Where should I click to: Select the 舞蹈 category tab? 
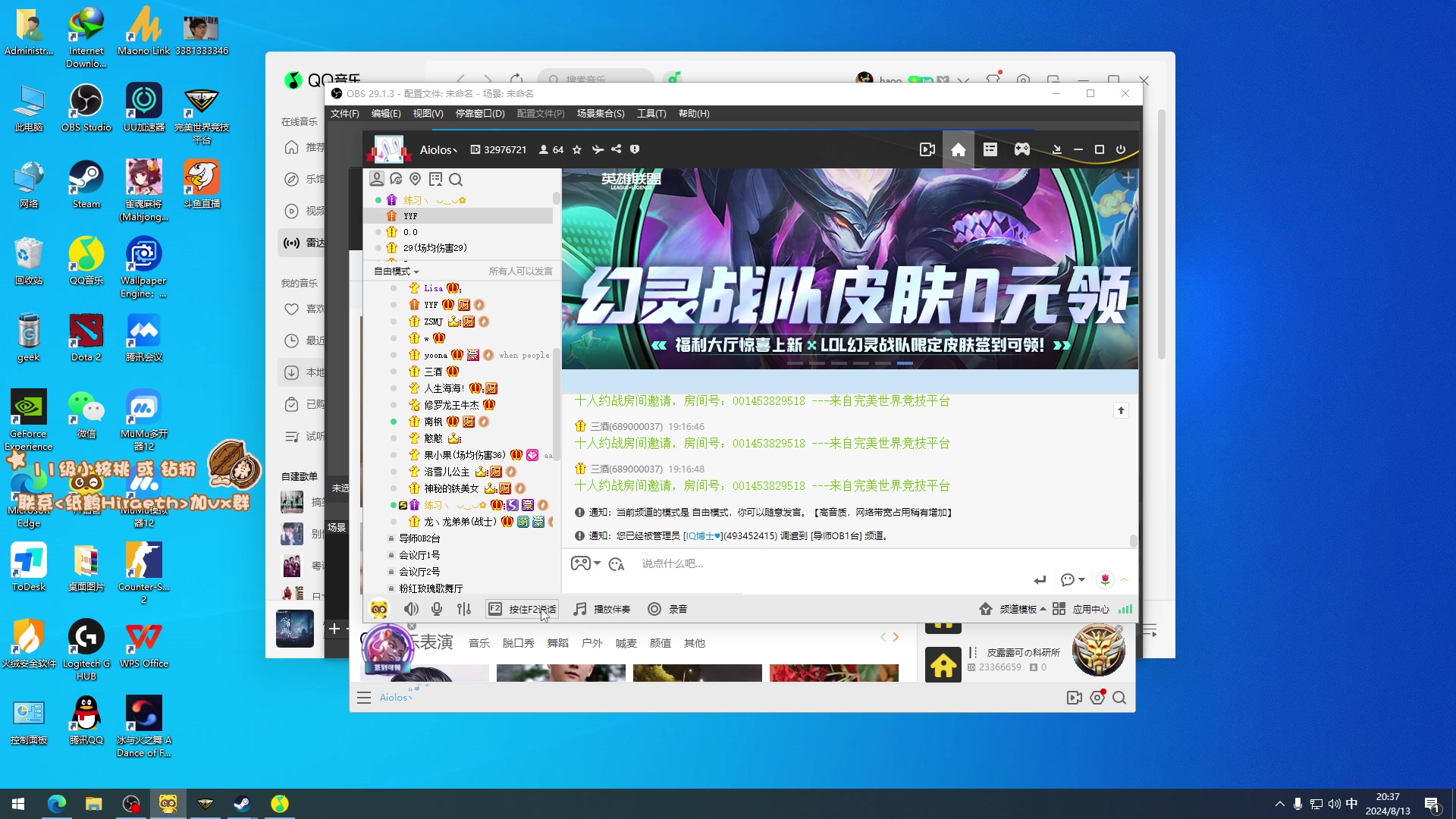557,643
